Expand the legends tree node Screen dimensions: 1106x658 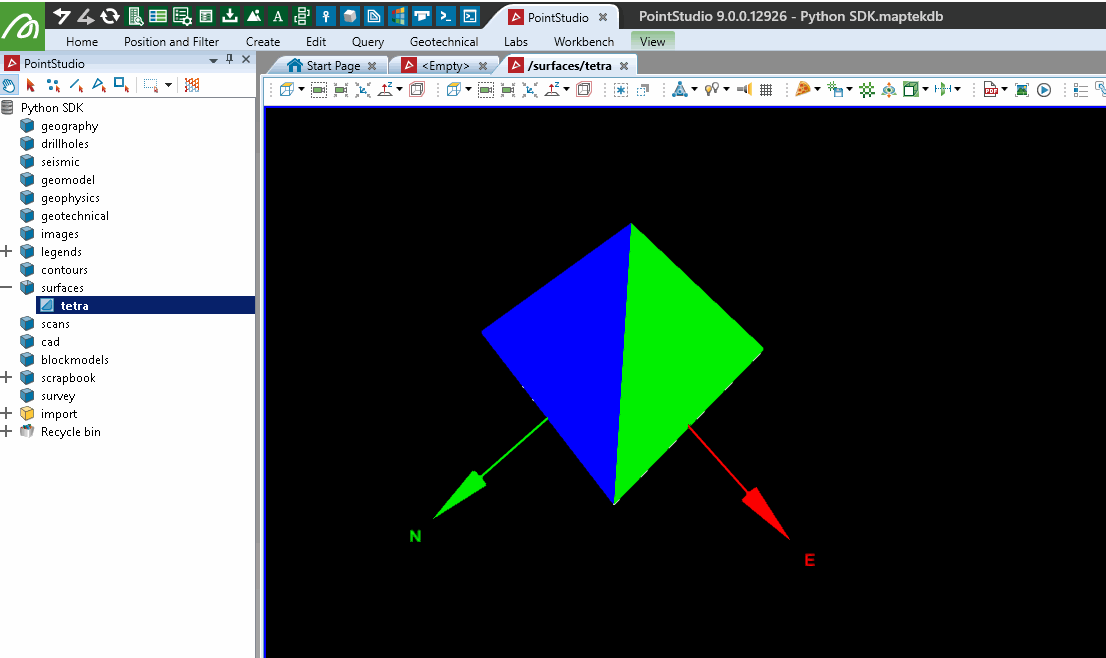coord(7,252)
